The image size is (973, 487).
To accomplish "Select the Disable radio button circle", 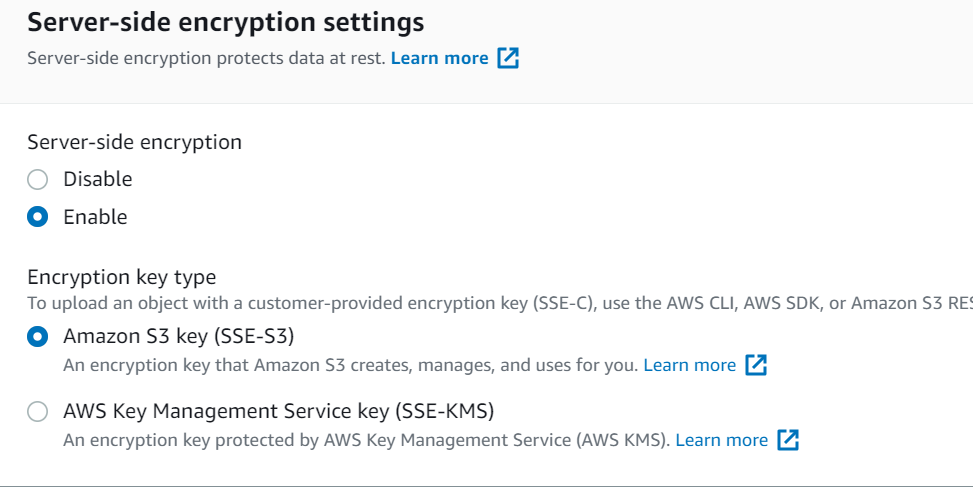I will [x=37, y=179].
